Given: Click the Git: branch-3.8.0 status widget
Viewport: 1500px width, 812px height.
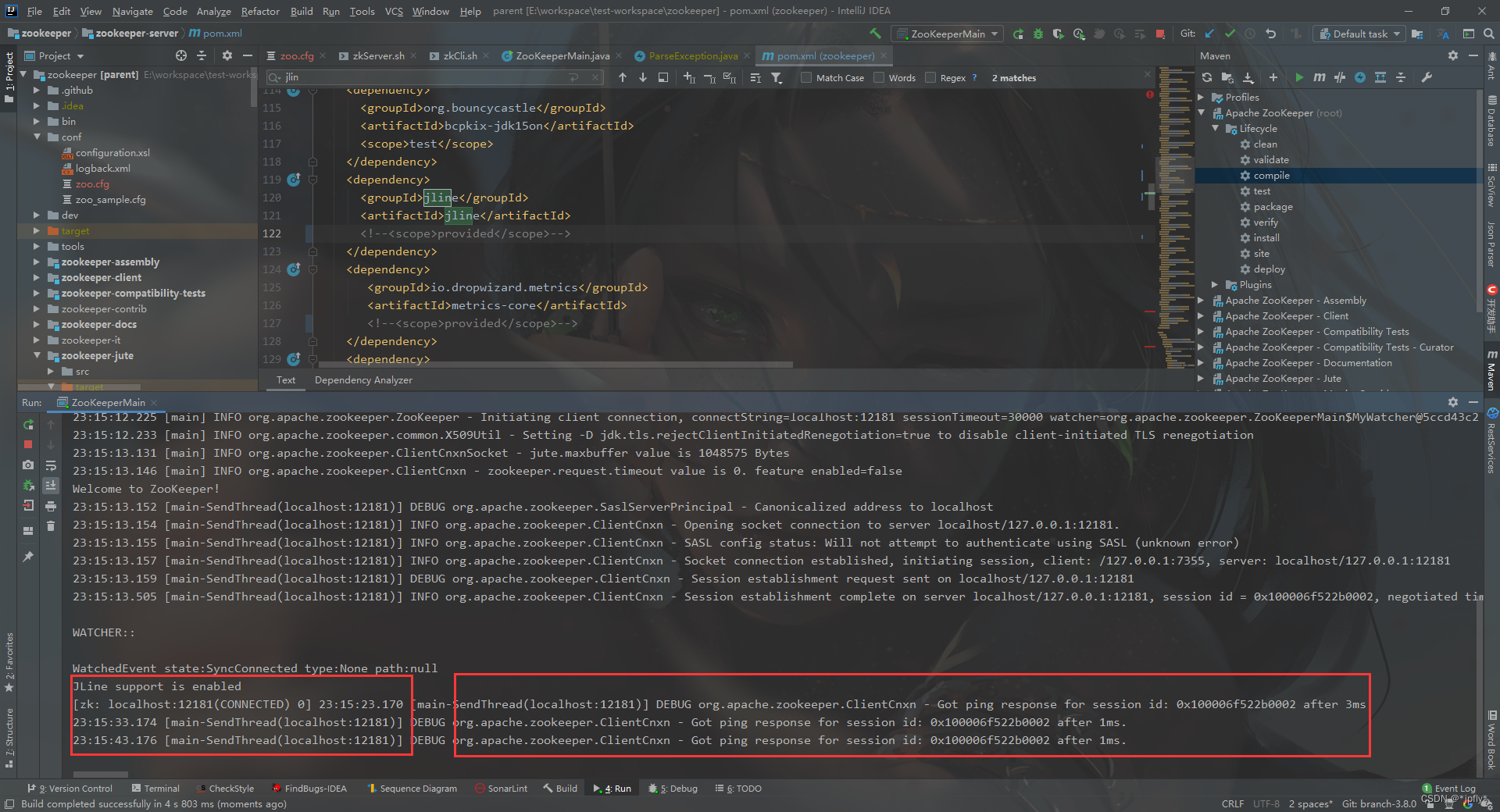Looking at the screenshot, I should point(1379,803).
